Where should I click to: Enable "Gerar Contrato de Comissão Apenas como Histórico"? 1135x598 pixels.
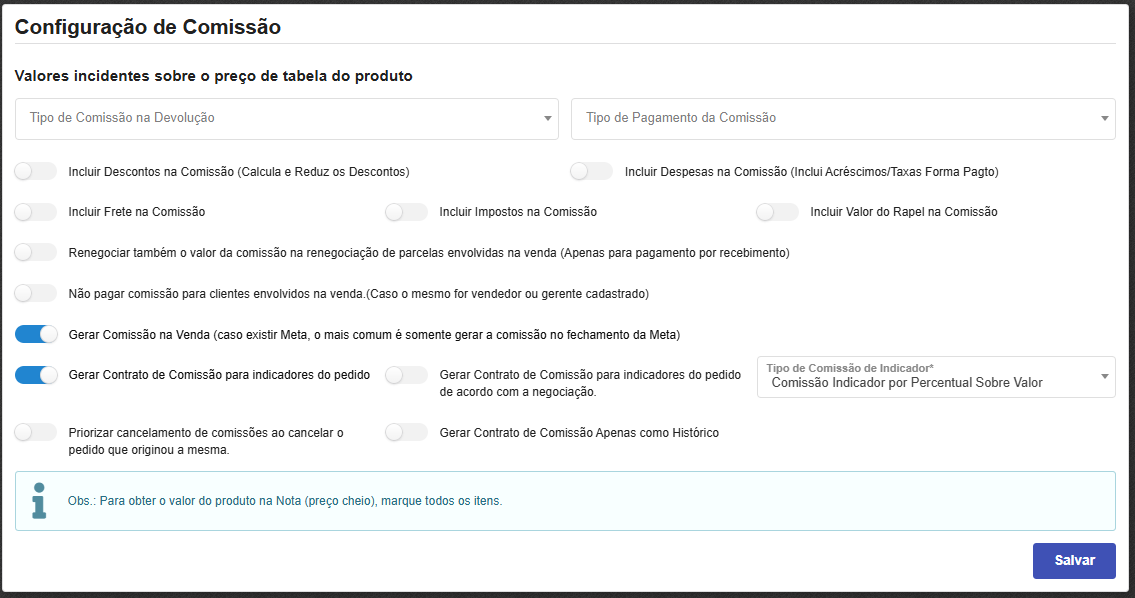406,432
